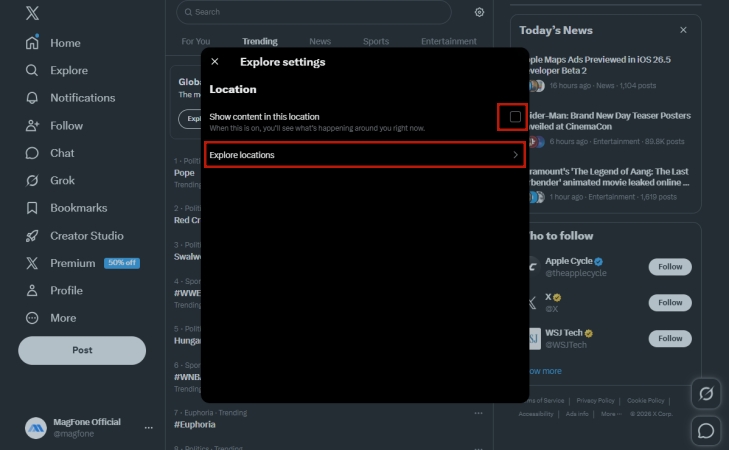The width and height of the screenshot is (729, 450).
Task: Click the Follow people icon
Action: (x=32, y=126)
